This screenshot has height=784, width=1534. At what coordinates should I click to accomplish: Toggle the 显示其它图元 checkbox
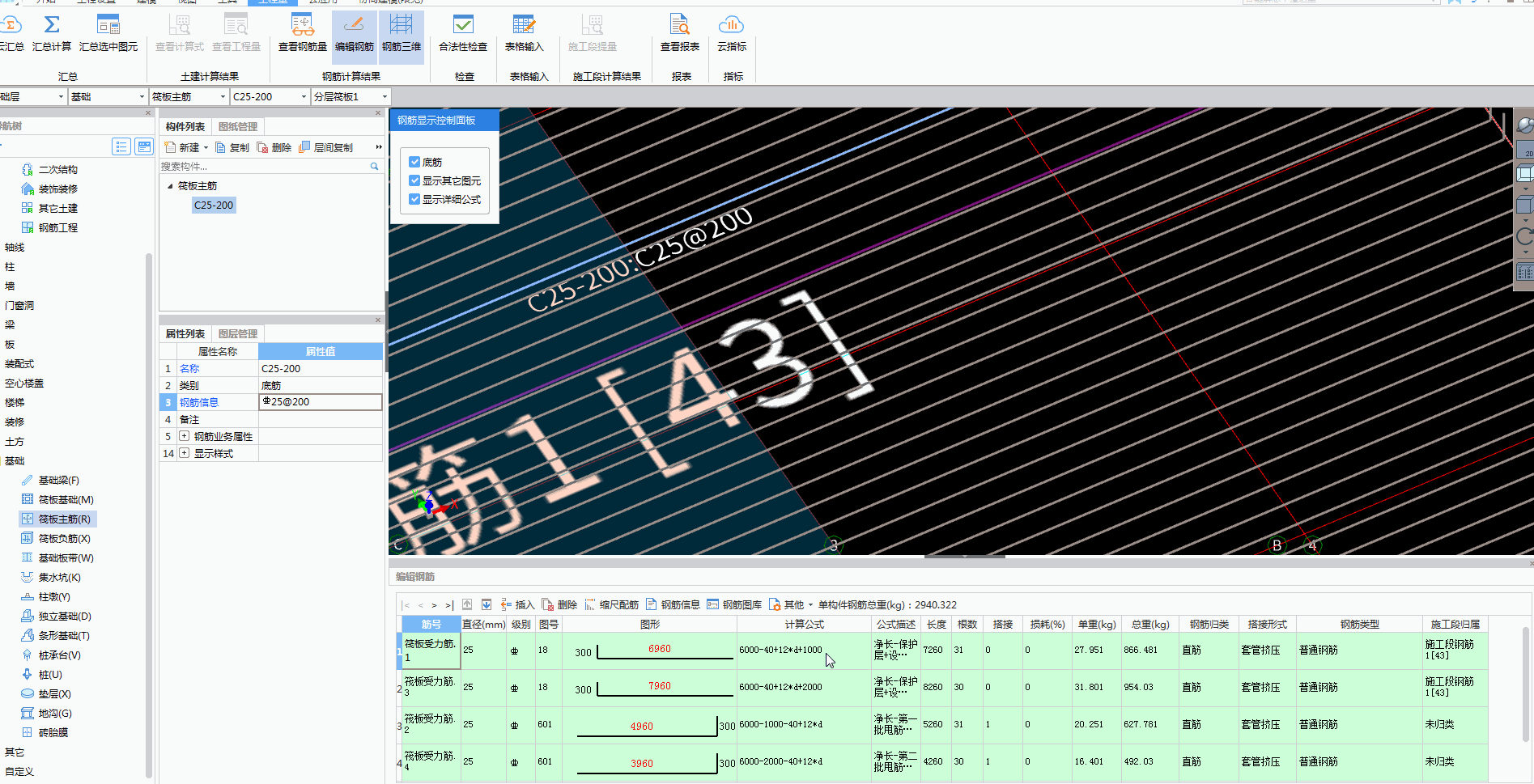tap(414, 180)
